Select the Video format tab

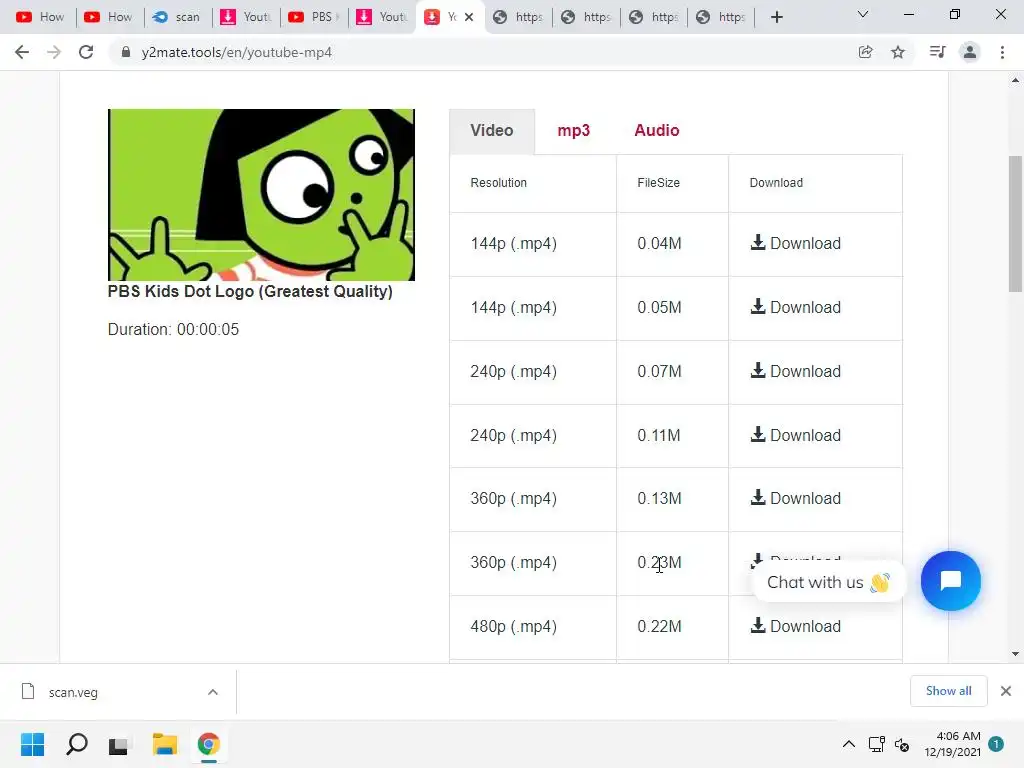(x=492, y=131)
